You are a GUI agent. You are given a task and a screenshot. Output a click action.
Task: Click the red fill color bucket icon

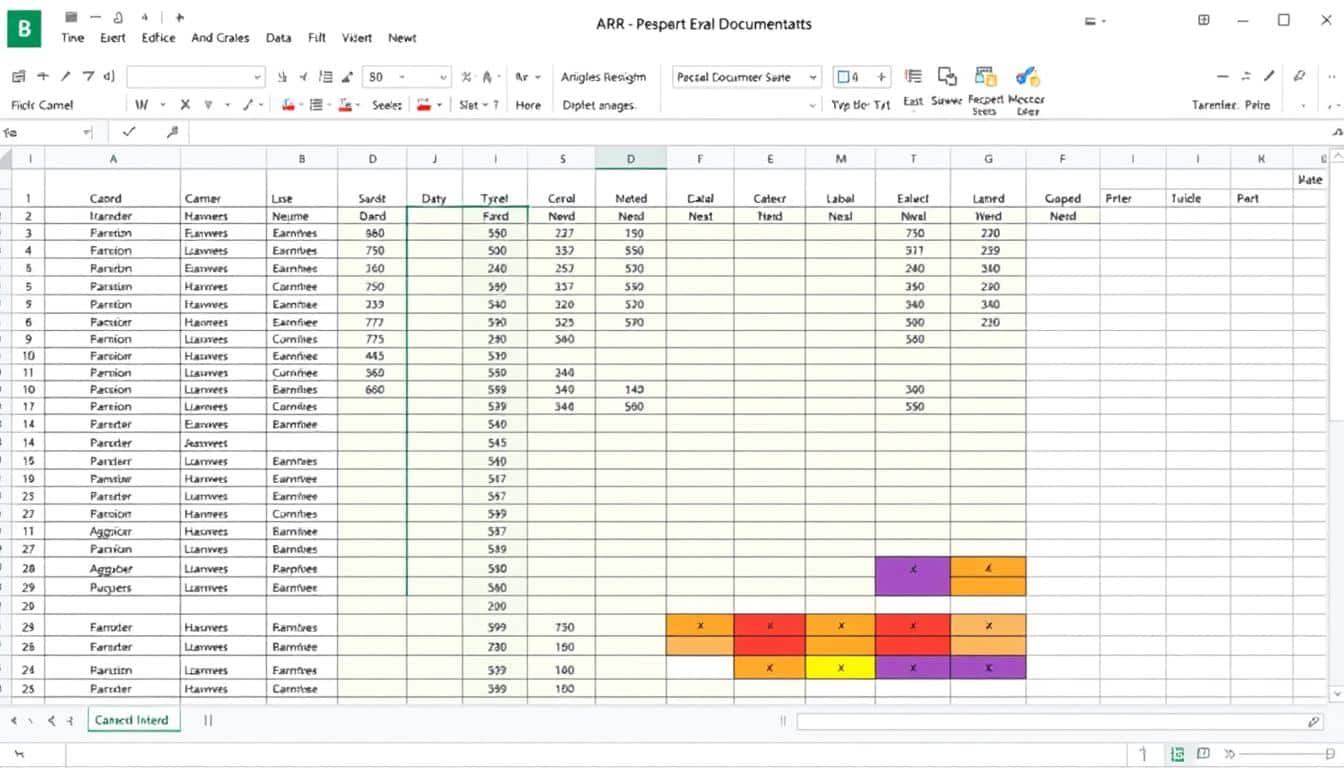coord(288,104)
